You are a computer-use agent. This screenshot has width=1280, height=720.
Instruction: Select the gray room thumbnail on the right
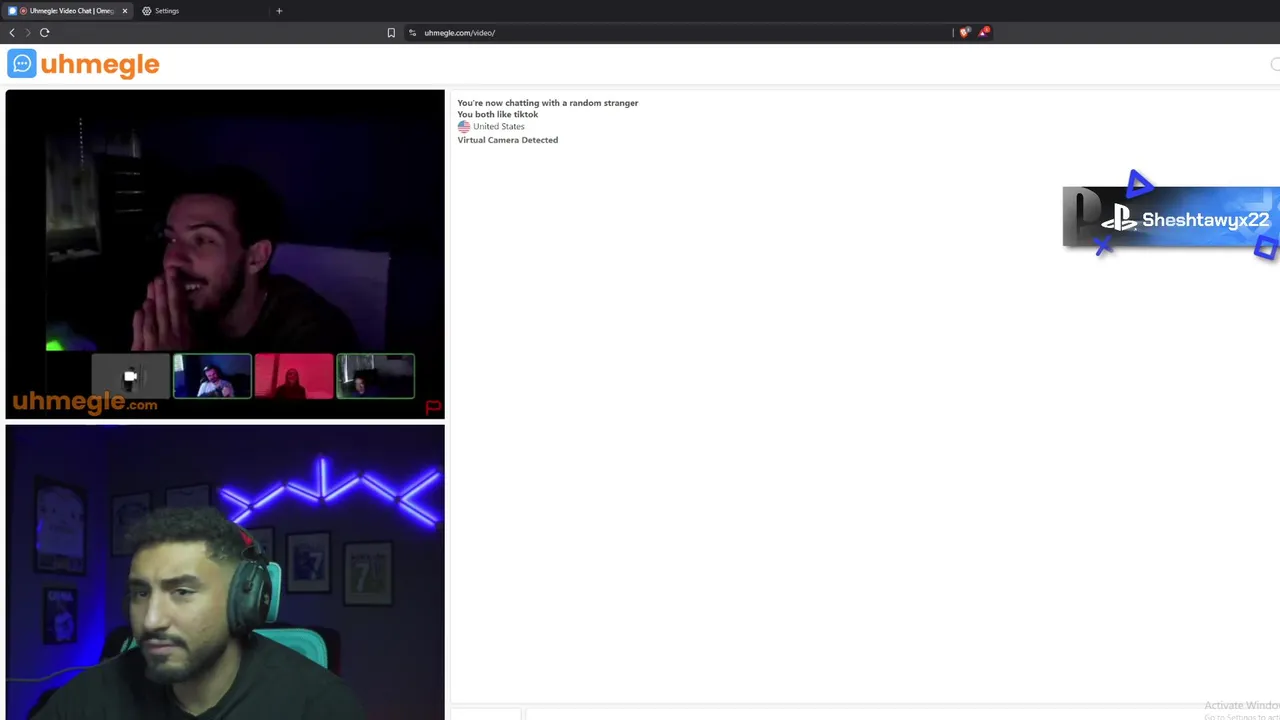375,376
